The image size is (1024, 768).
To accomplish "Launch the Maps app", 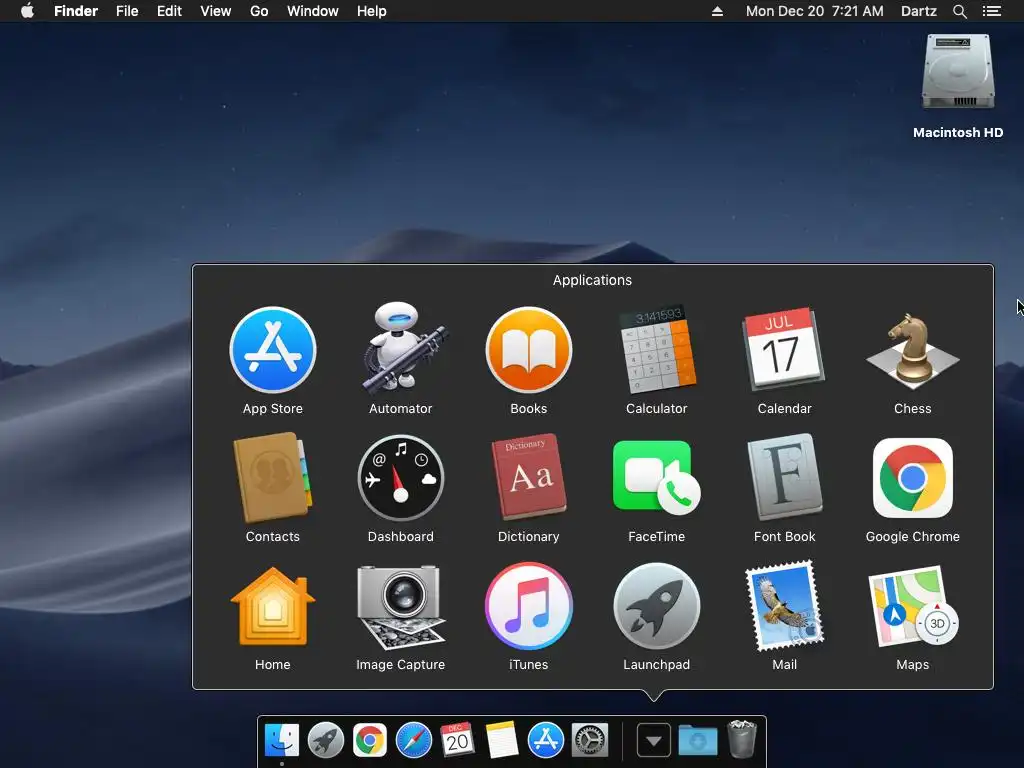I will (912, 606).
